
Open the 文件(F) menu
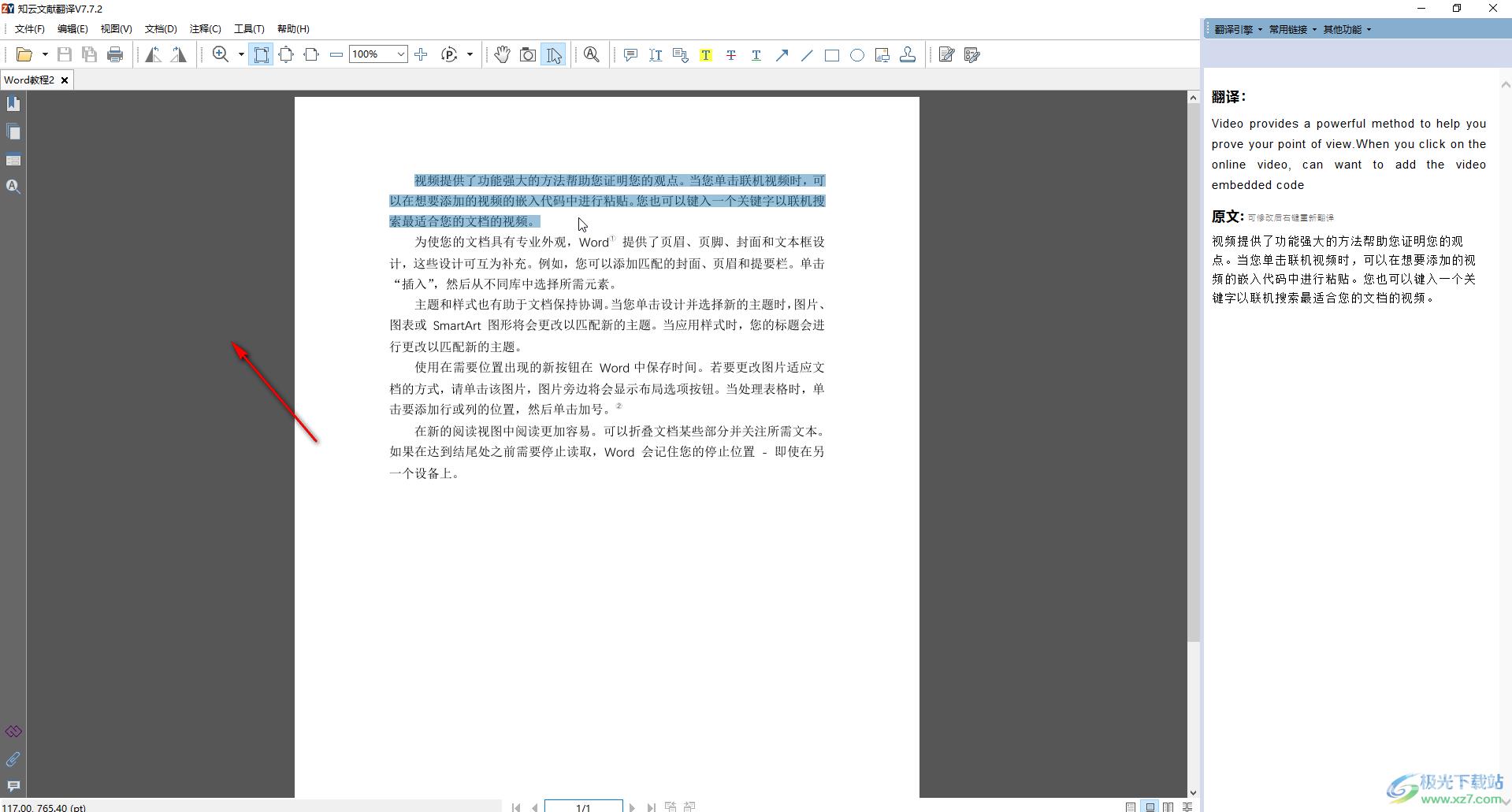(x=30, y=28)
